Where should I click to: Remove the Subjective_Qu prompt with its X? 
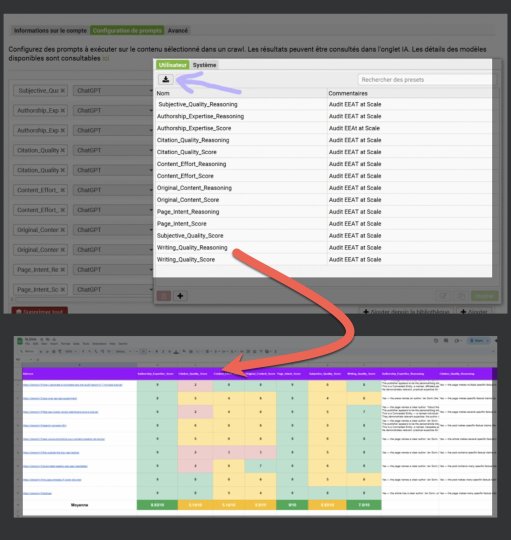click(x=63, y=91)
